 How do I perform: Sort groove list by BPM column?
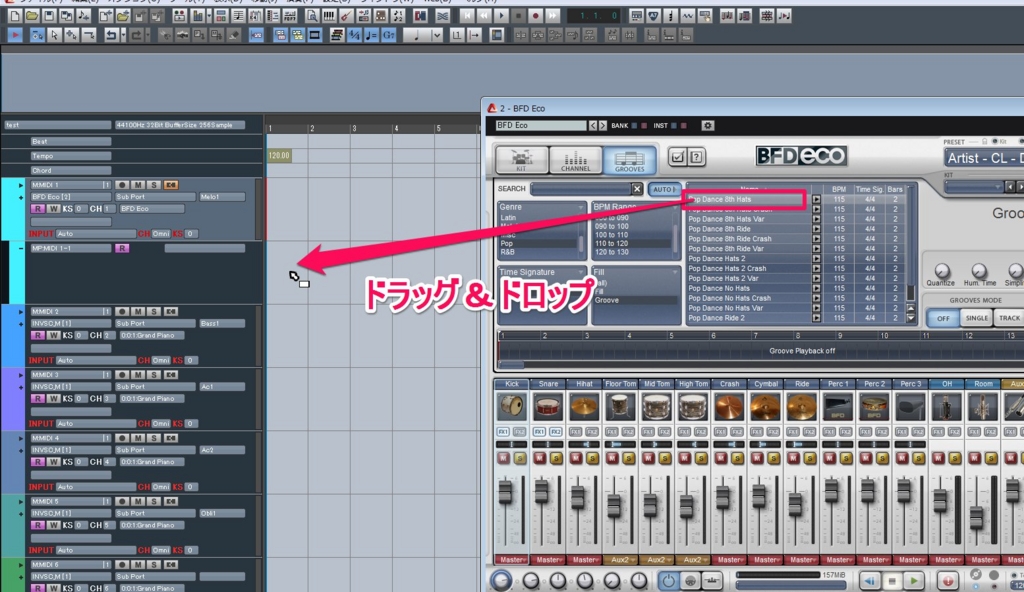coord(839,189)
